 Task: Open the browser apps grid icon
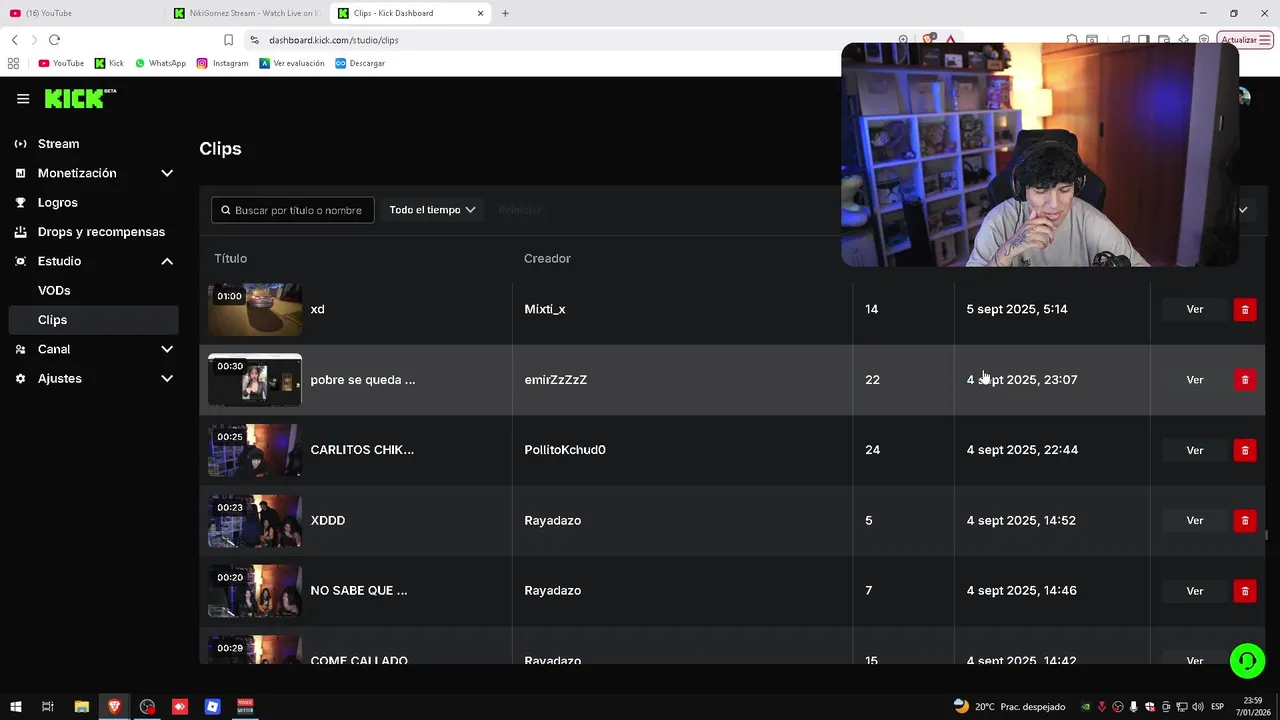(x=13, y=63)
